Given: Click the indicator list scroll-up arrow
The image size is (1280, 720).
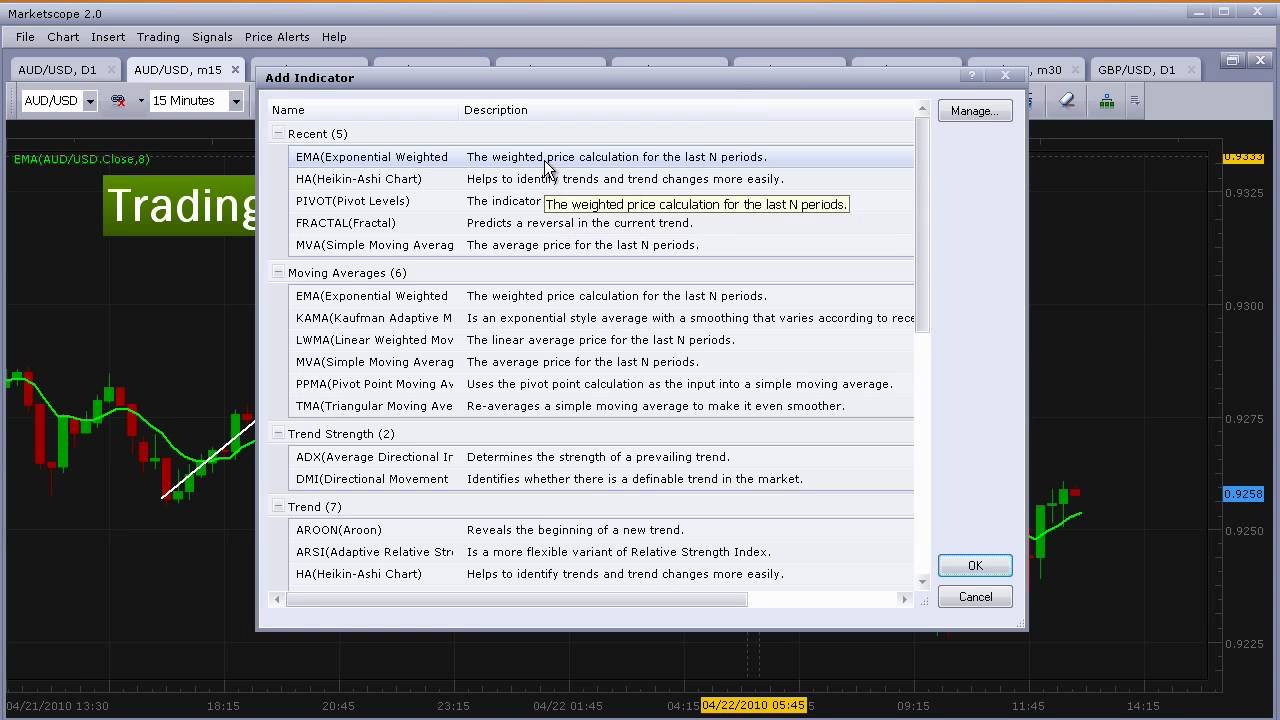Looking at the screenshot, I should 923,108.
